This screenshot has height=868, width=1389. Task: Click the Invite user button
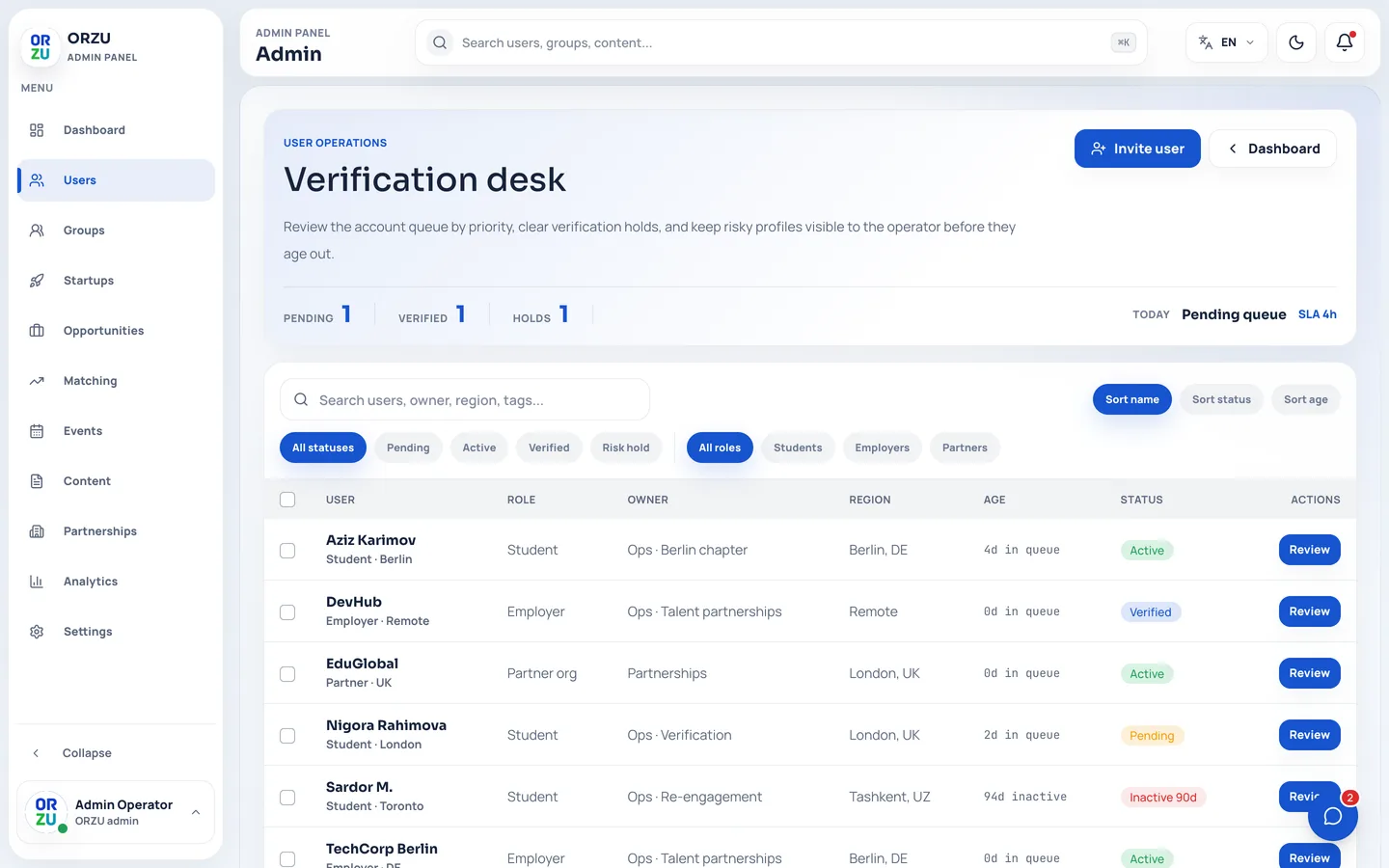coord(1137,149)
